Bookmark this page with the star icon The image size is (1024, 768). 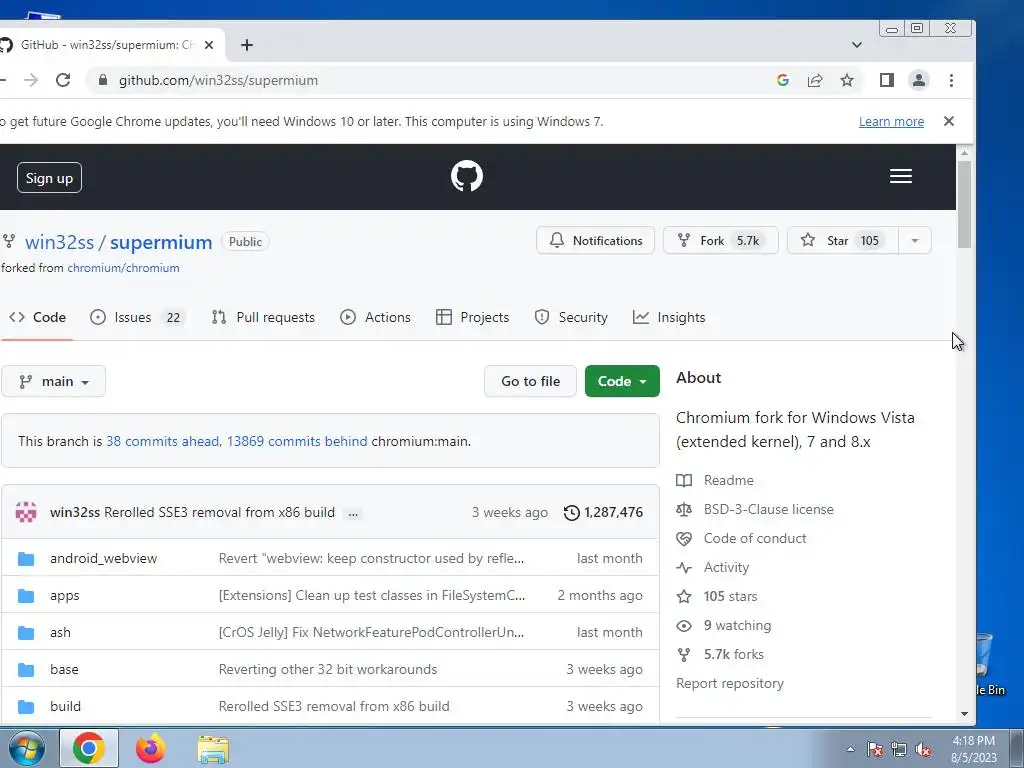coord(847,80)
